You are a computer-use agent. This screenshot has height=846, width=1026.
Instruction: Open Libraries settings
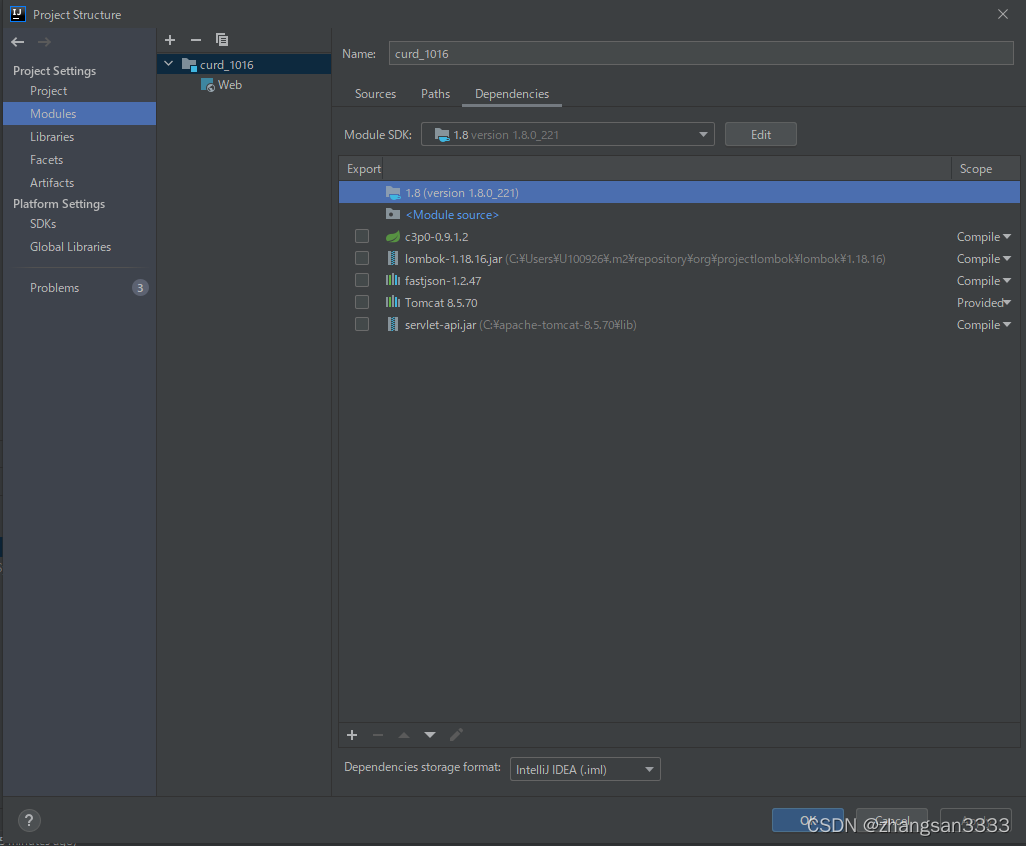click(52, 137)
